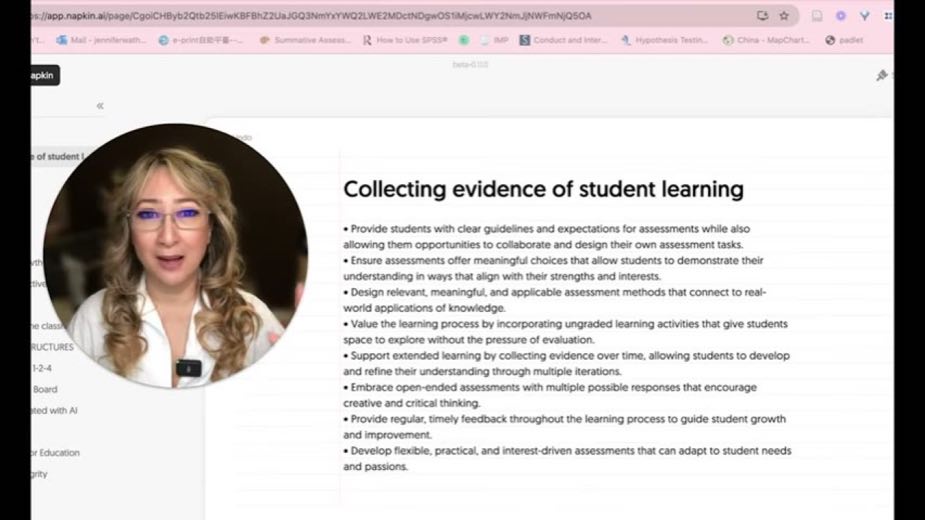Screen dimensions: 925x520
Task: Open the Hypothesis Testin bookmark
Action: pyautogui.click(x=664, y=40)
